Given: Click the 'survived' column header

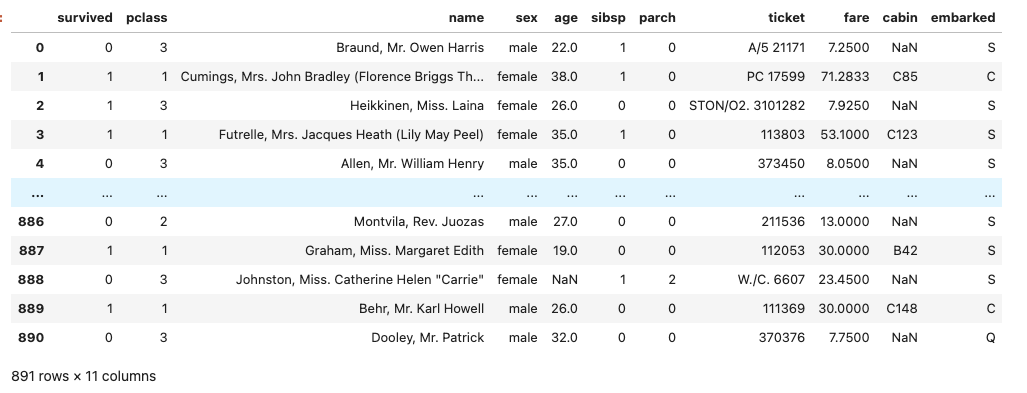Looking at the screenshot, I should coord(84,18).
